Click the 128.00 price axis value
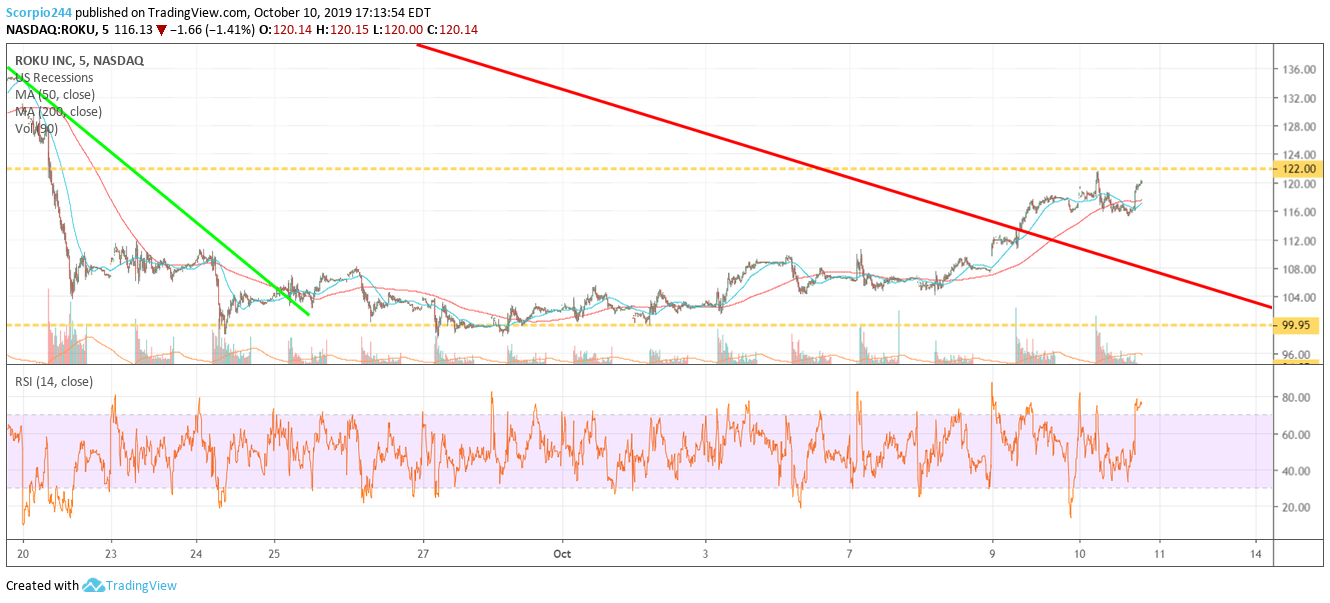This screenshot has width=1330, height=603. coord(1297,127)
